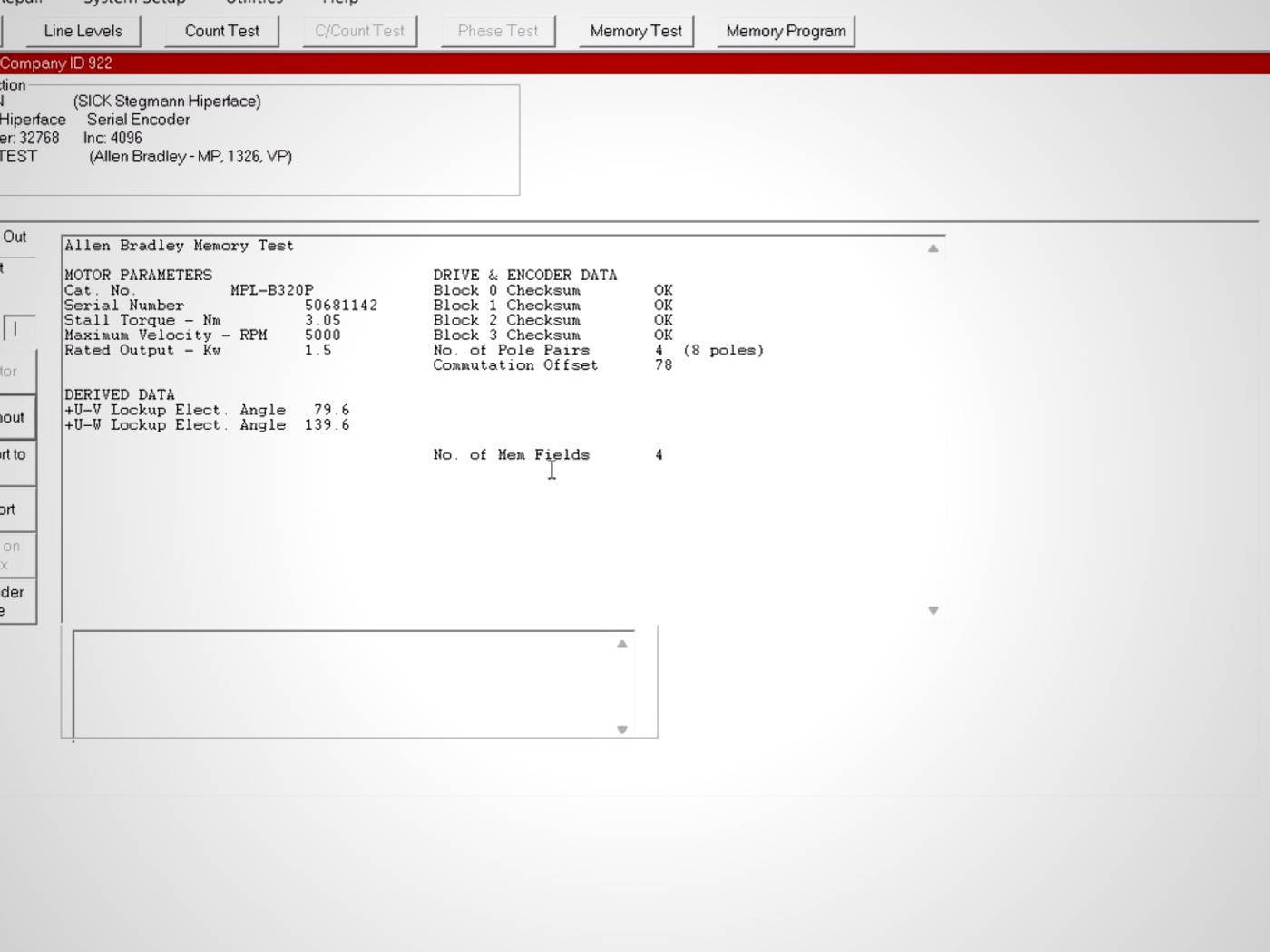Click the +U-W Lockup angle value 139.6
Image resolution: width=1270 pixels, height=952 pixels.
327,425
